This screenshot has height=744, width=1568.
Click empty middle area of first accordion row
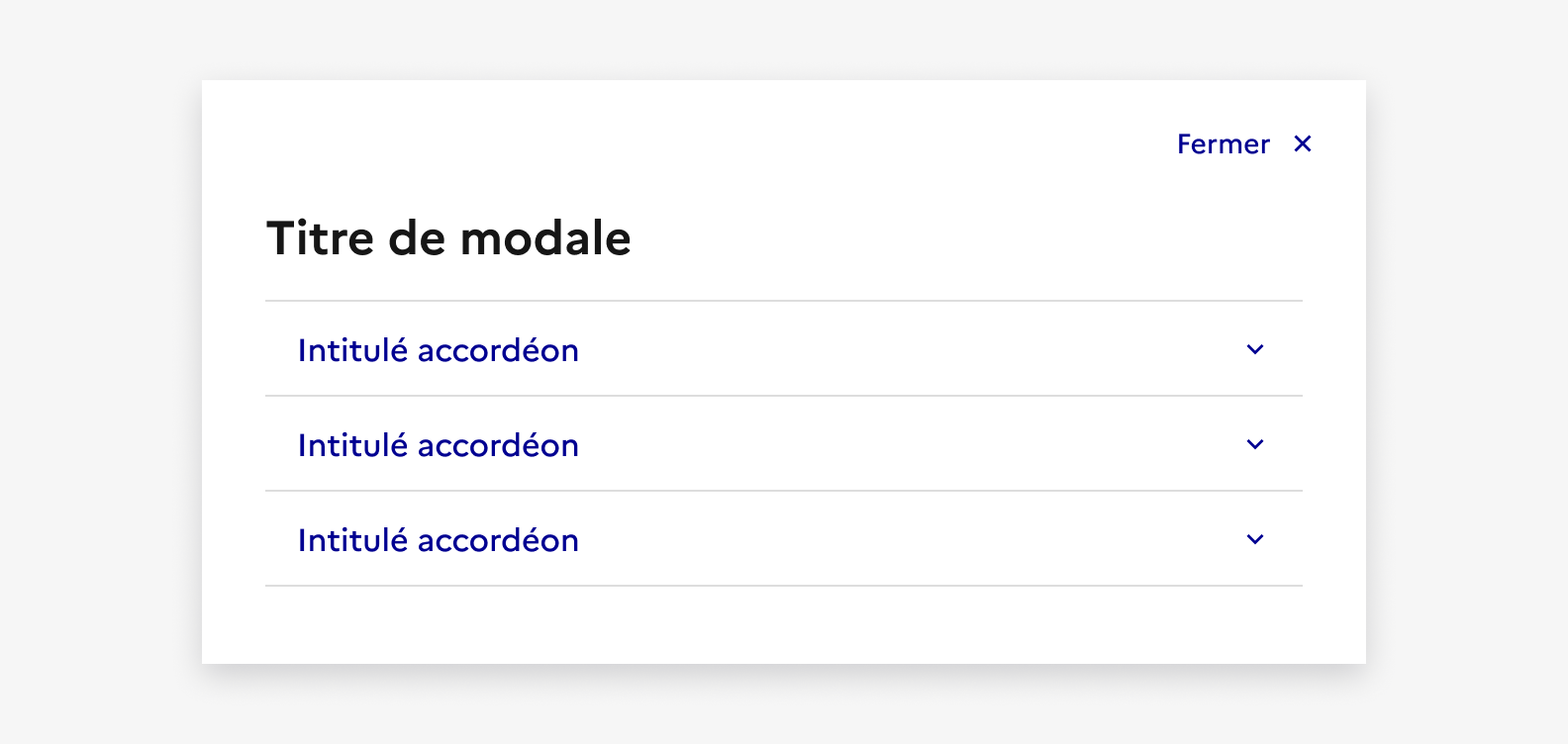(891, 349)
